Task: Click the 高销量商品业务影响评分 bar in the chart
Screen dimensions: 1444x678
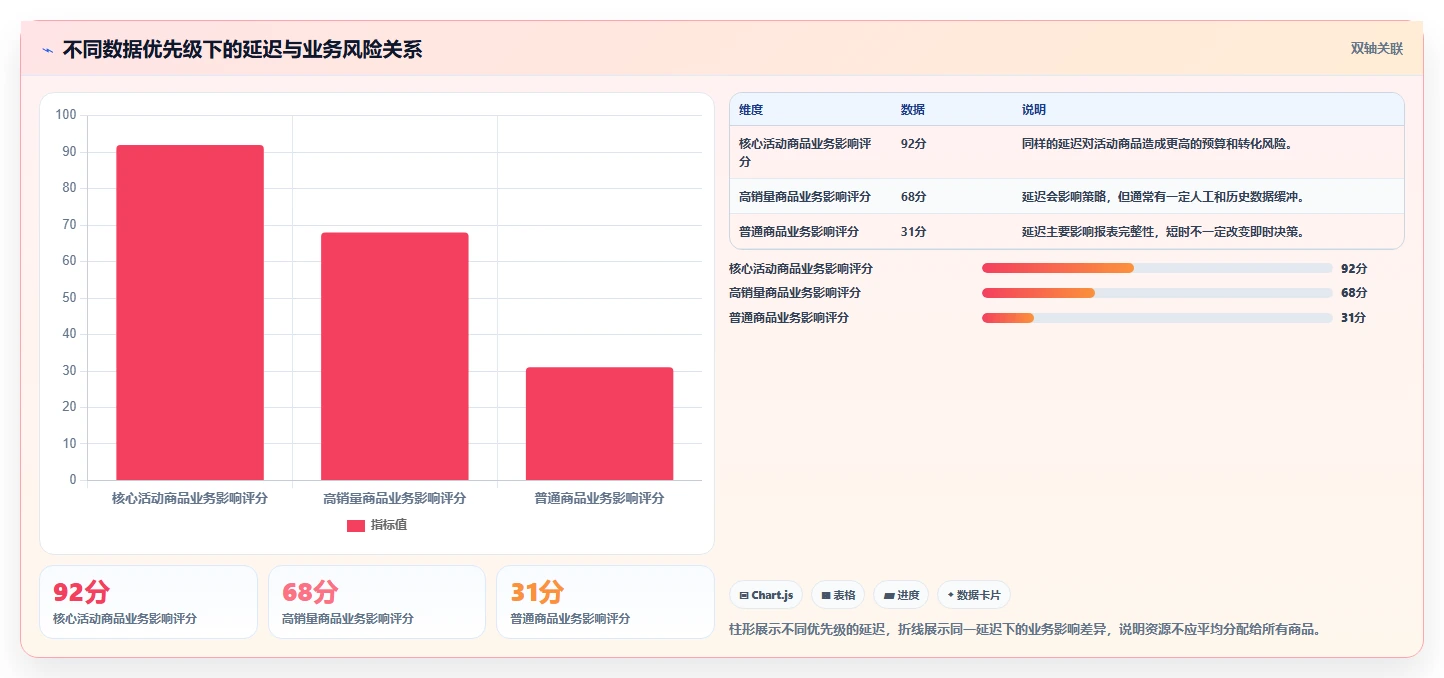Action: point(395,356)
